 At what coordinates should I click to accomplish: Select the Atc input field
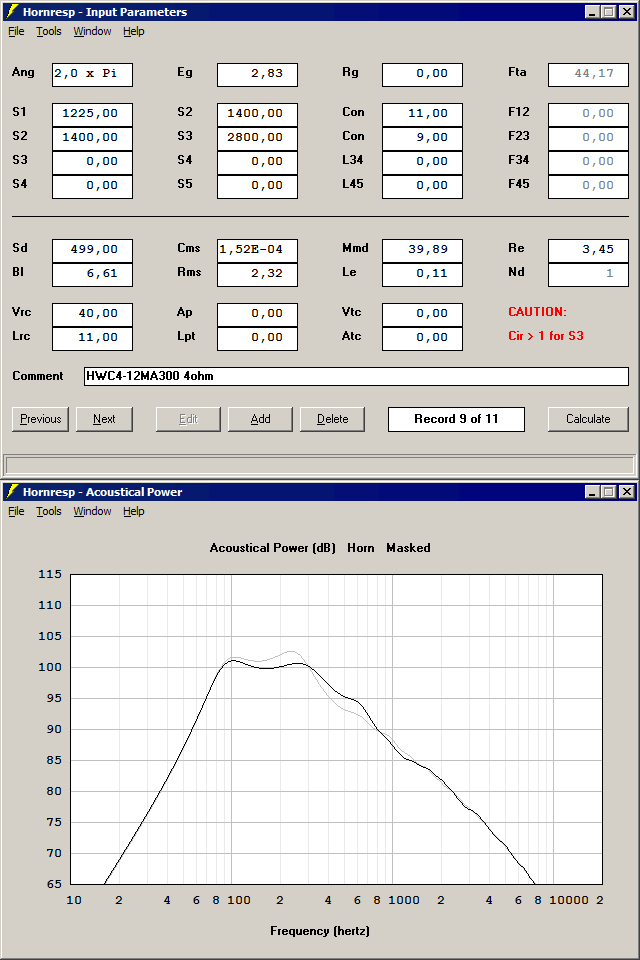[x=423, y=338]
